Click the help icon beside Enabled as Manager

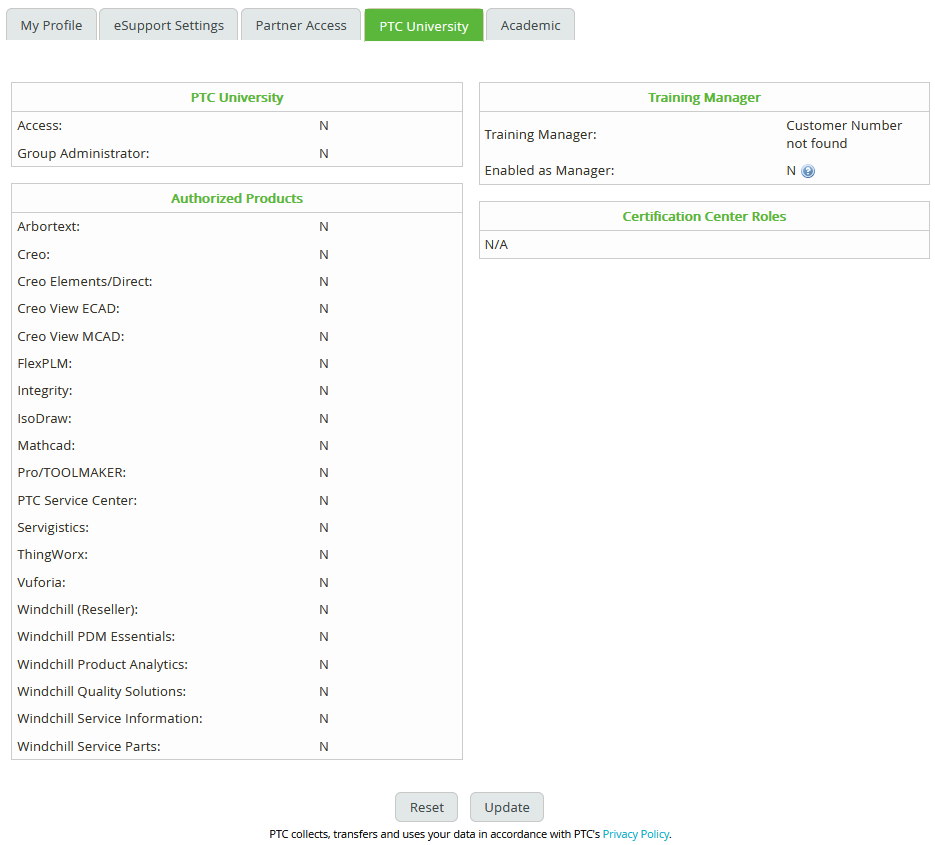808,171
